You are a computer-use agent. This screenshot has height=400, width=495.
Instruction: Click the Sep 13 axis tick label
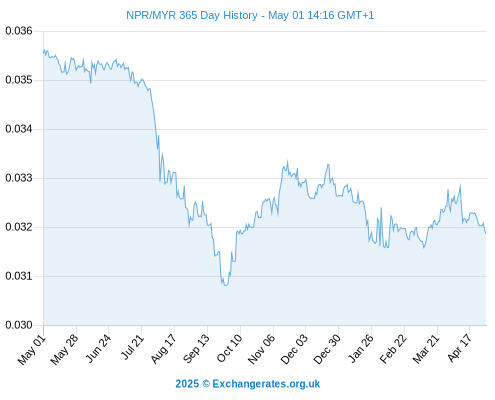(x=196, y=348)
